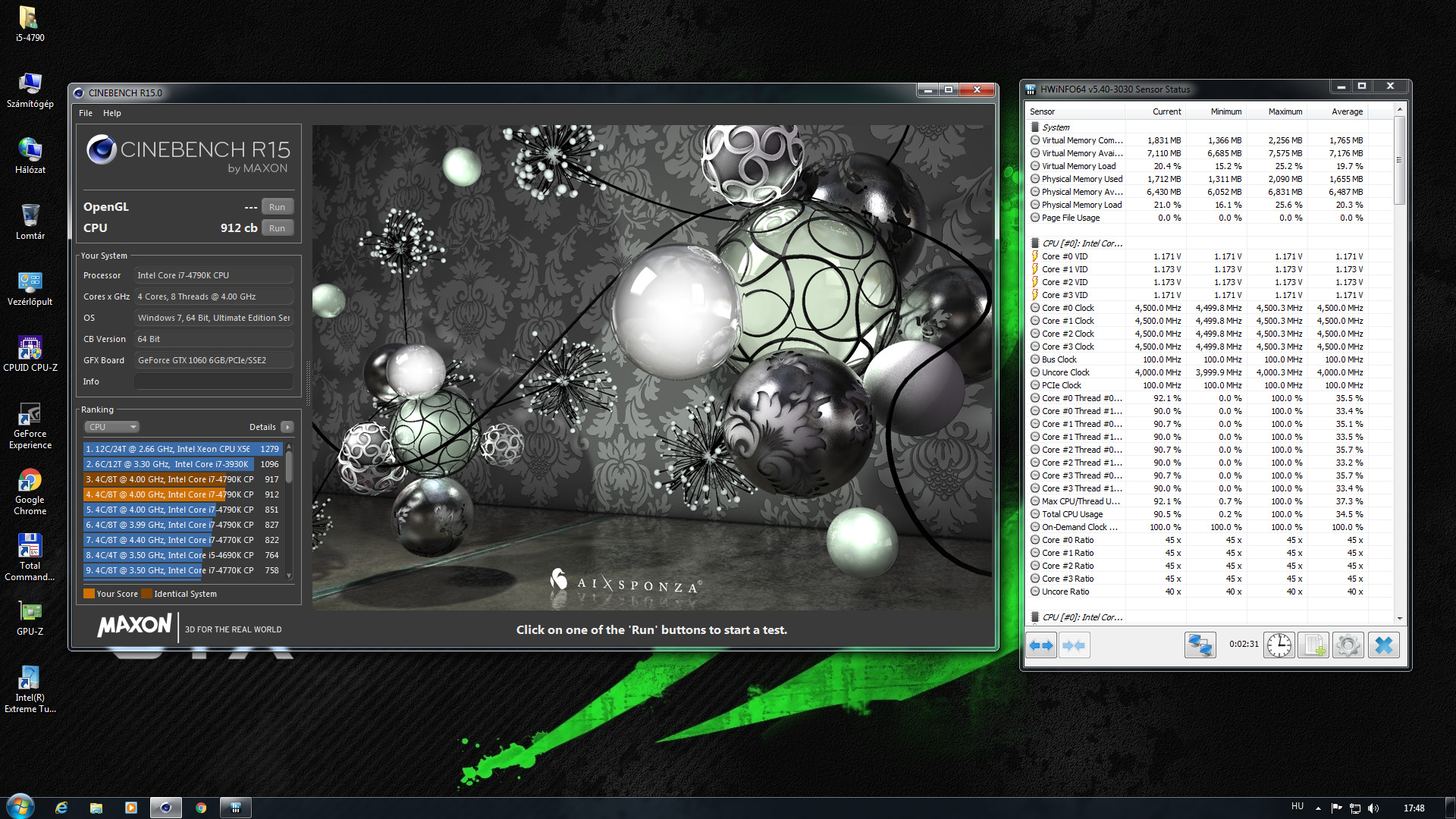Open the CPU ranking type dropdown
1456x819 pixels.
tap(111, 427)
